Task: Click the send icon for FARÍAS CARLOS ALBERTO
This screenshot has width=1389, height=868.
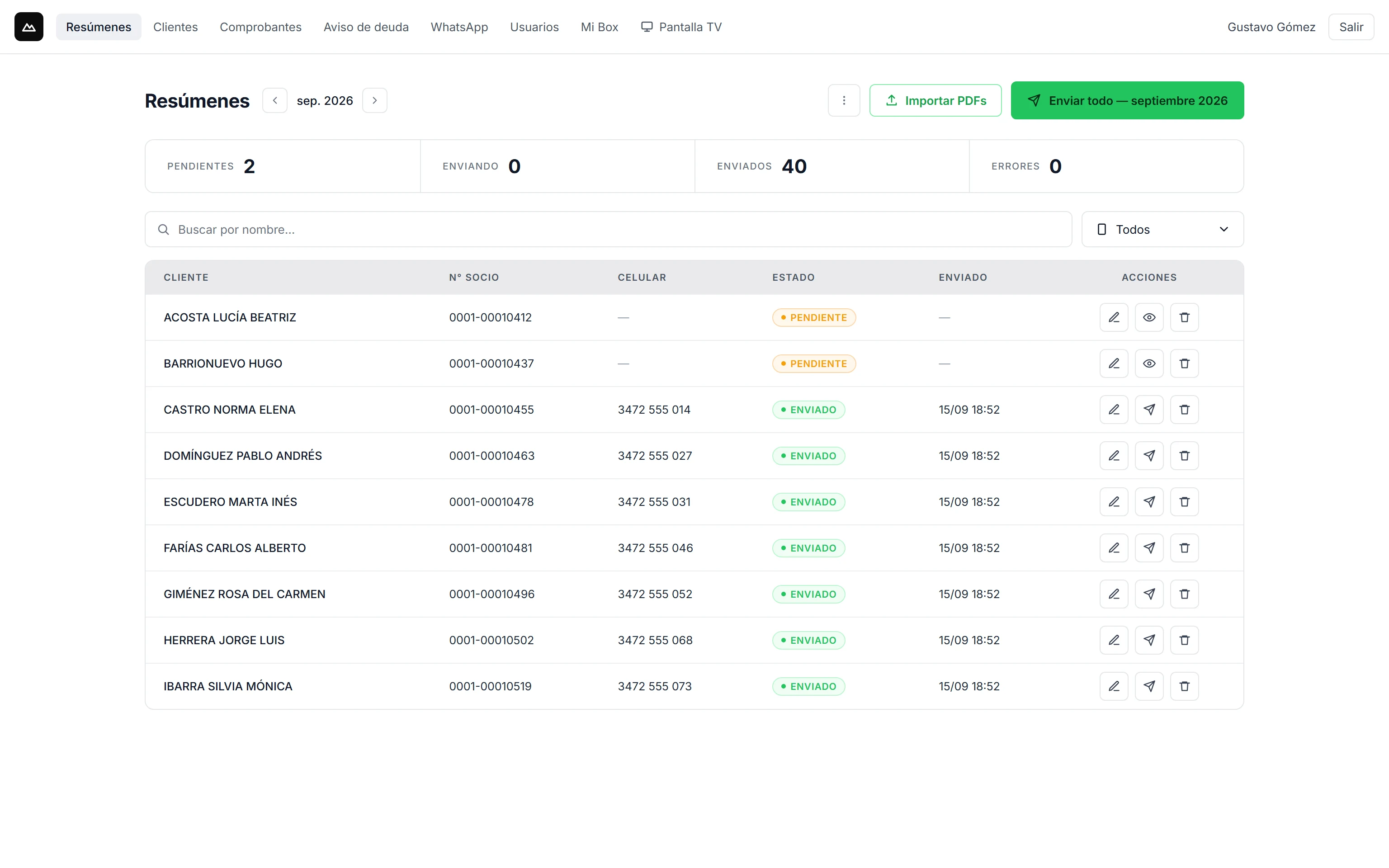Action: 1148,548
